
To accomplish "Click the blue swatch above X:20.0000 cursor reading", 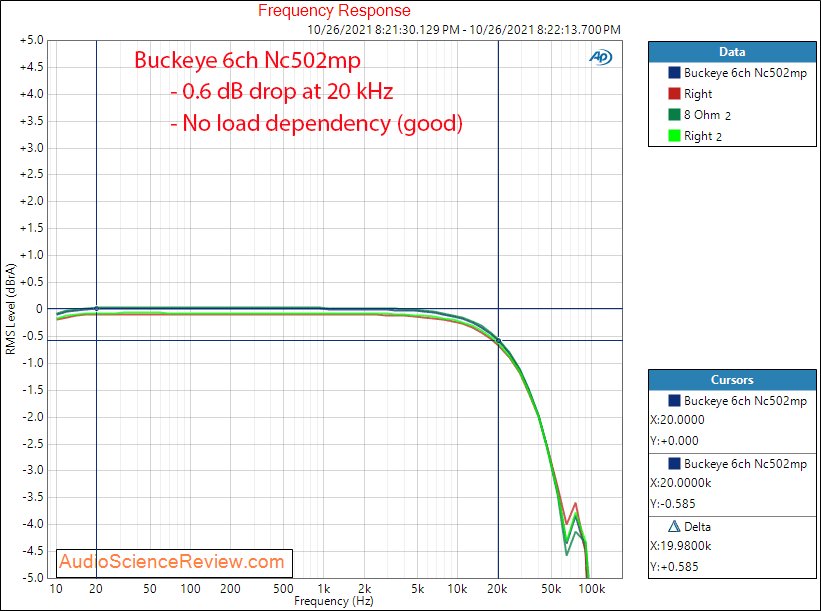I will [x=674, y=401].
